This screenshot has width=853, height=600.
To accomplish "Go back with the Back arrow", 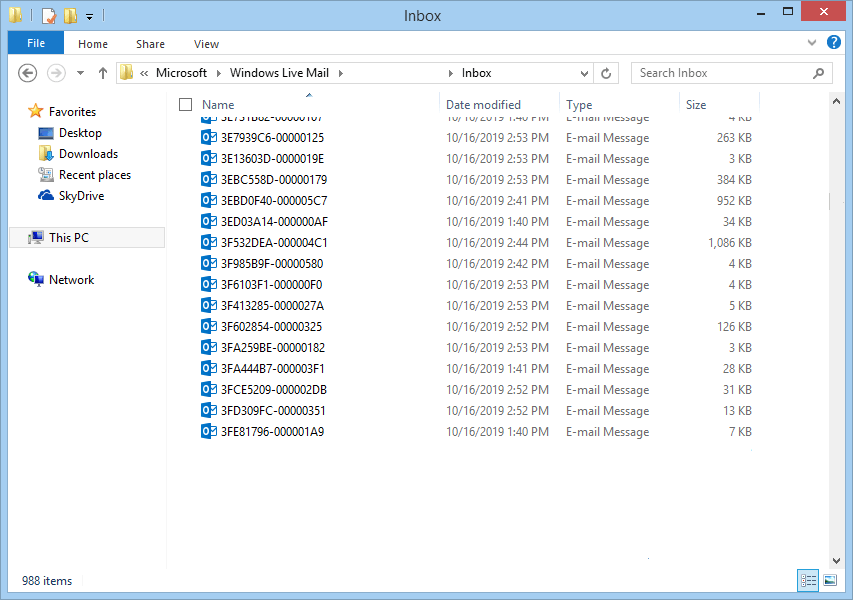I will [x=27, y=73].
